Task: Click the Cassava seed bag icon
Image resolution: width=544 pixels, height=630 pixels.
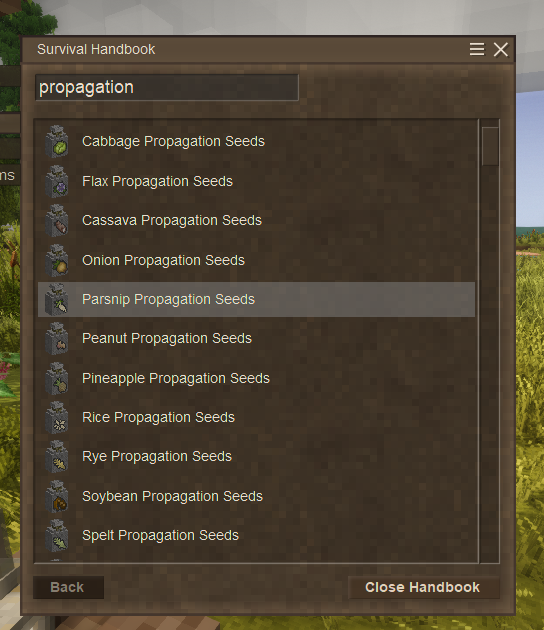Action: tap(56, 221)
